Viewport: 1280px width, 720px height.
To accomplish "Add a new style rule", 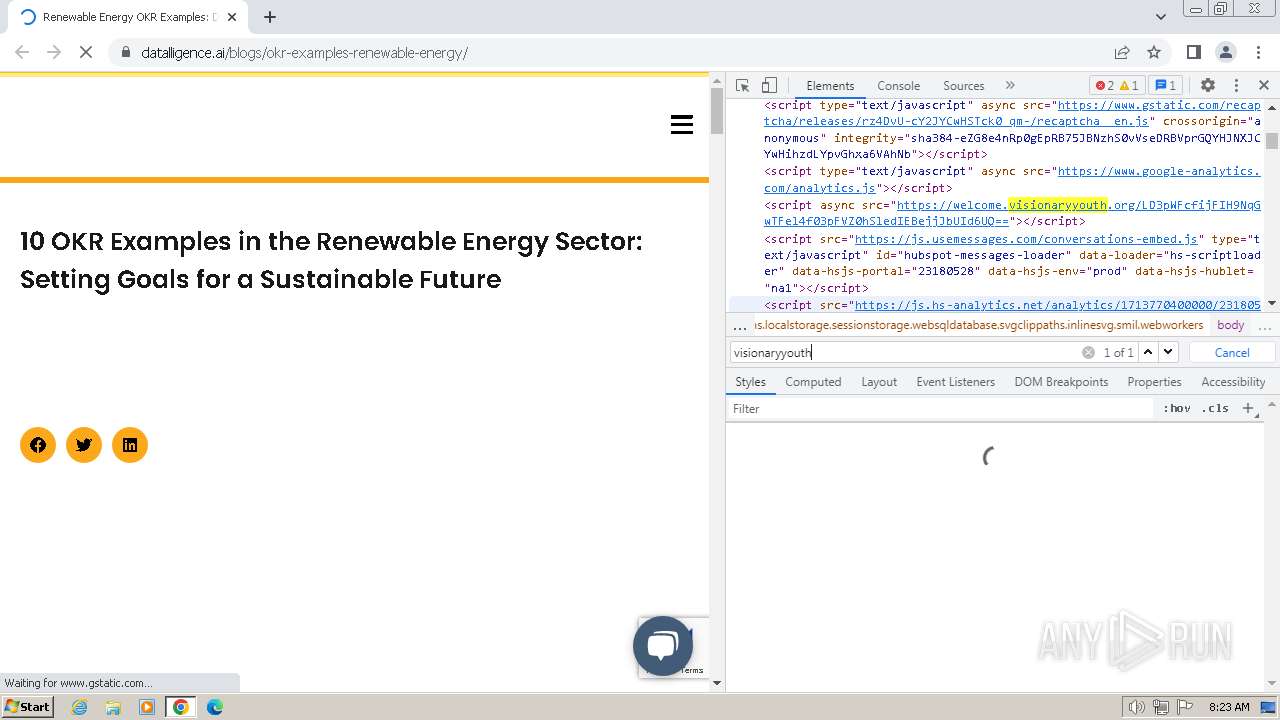I will pyautogui.click(x=1248, y=408).
